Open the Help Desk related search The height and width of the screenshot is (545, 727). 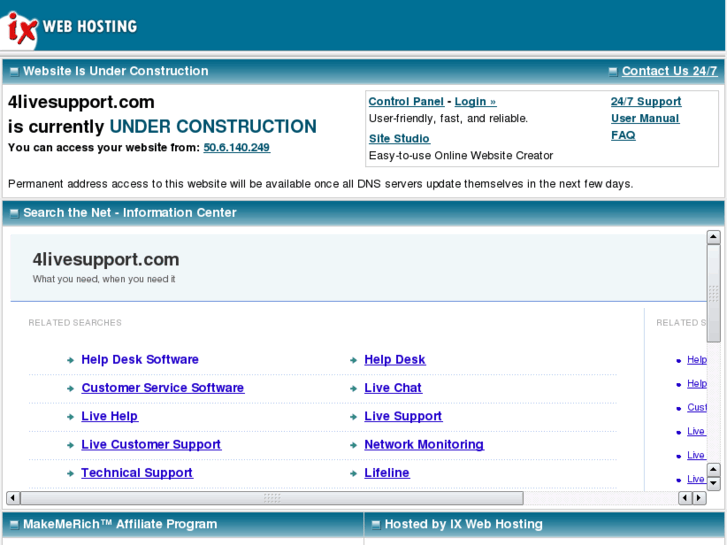coord(395,359)
